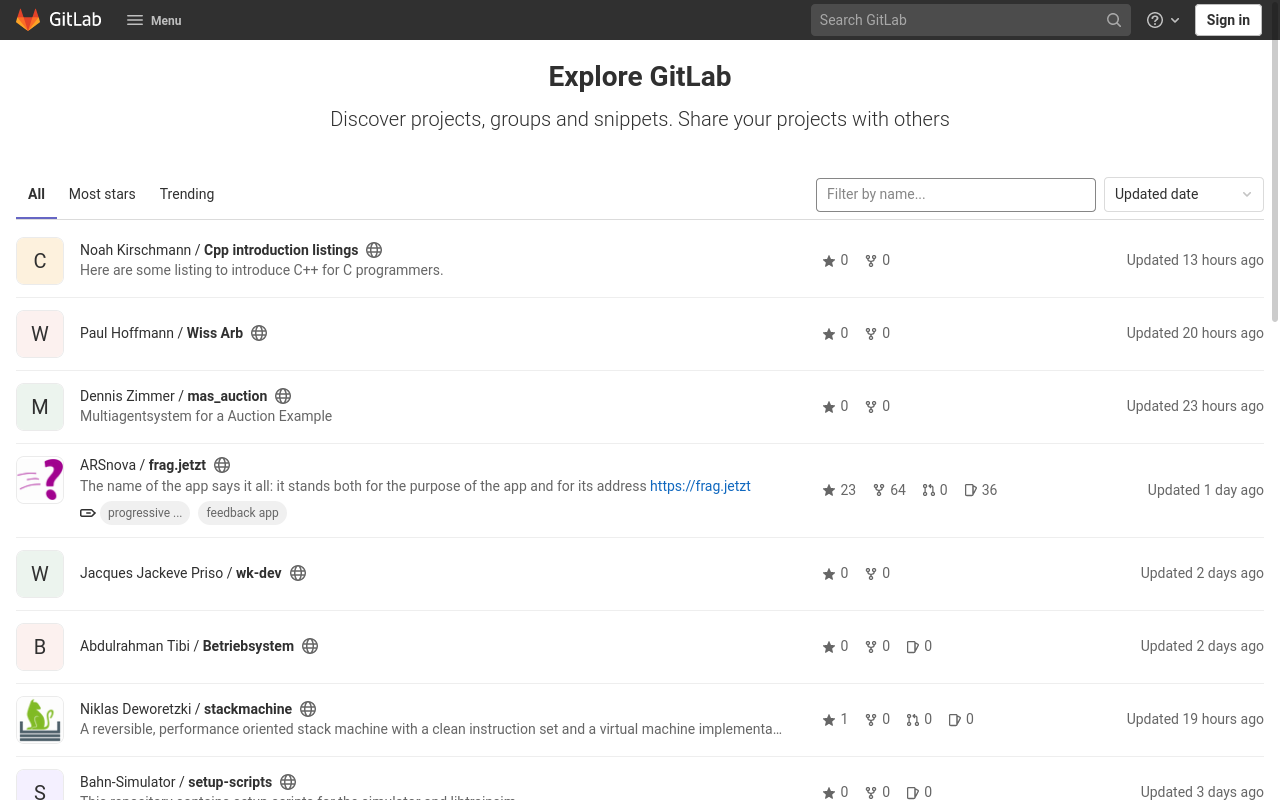Click fork icon in Cpp introduction listings row

(x=871, y=261)
